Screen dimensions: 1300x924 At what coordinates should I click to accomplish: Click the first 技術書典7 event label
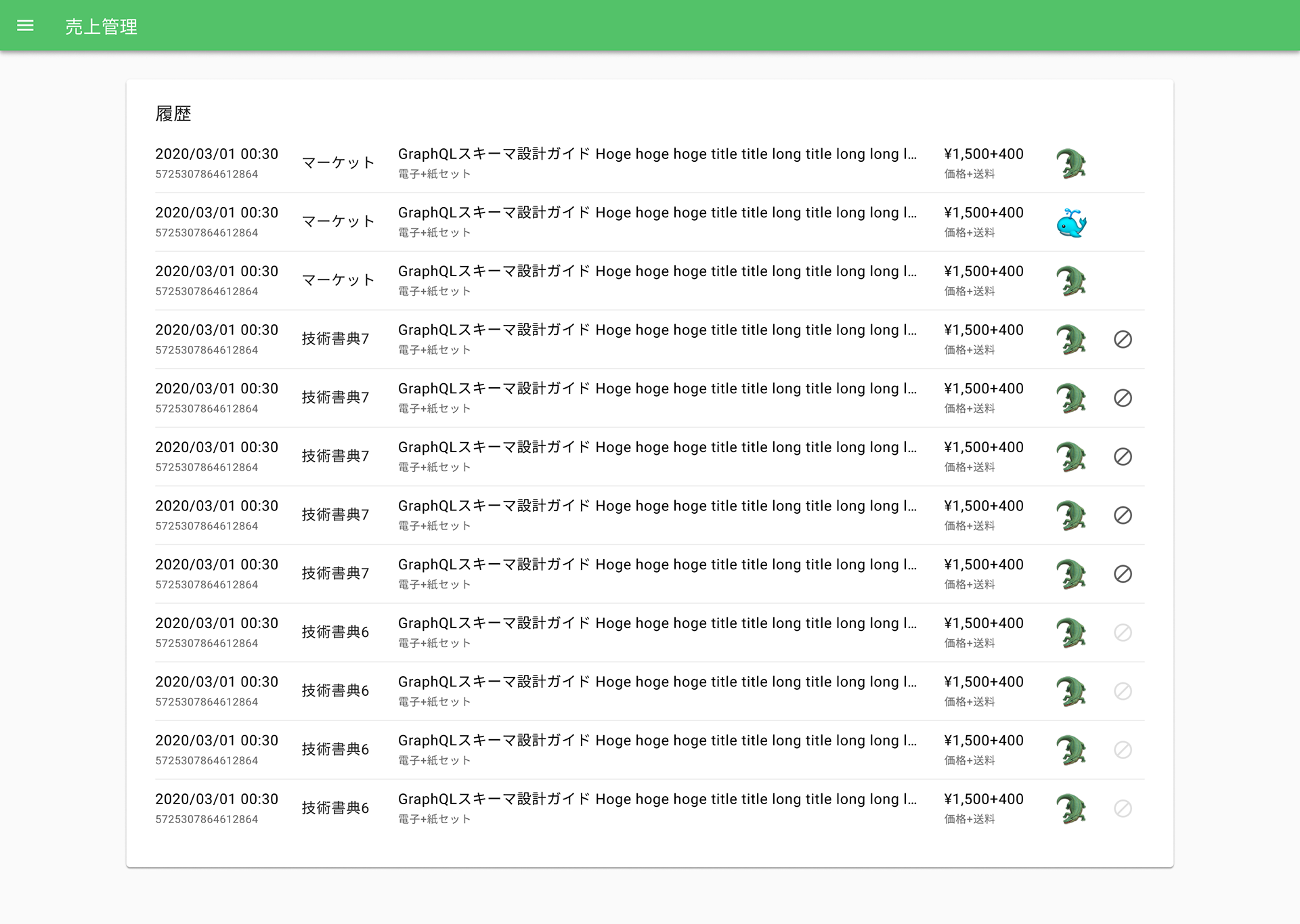tap(335, 338)
